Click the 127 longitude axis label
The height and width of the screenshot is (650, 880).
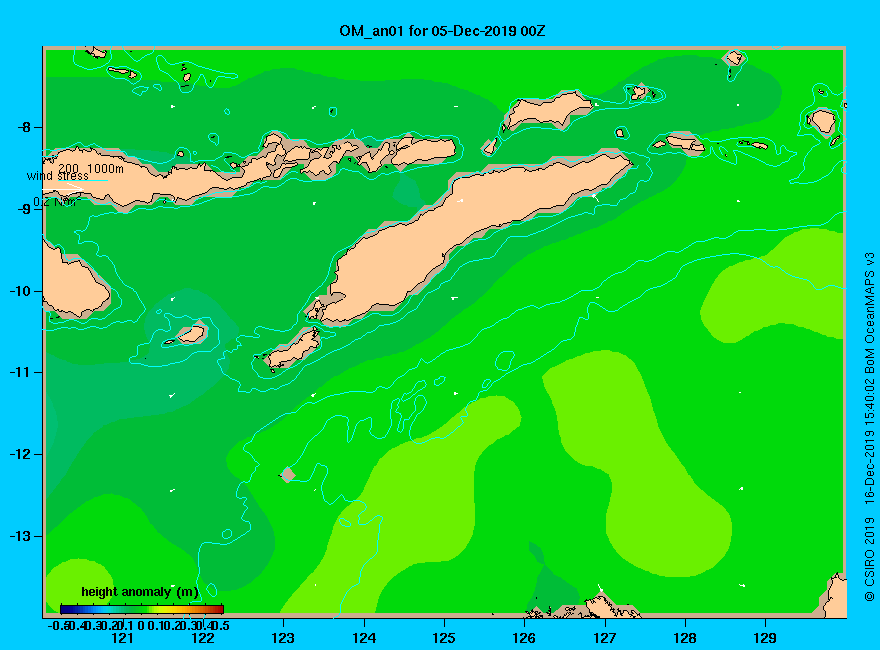[604, 638]
